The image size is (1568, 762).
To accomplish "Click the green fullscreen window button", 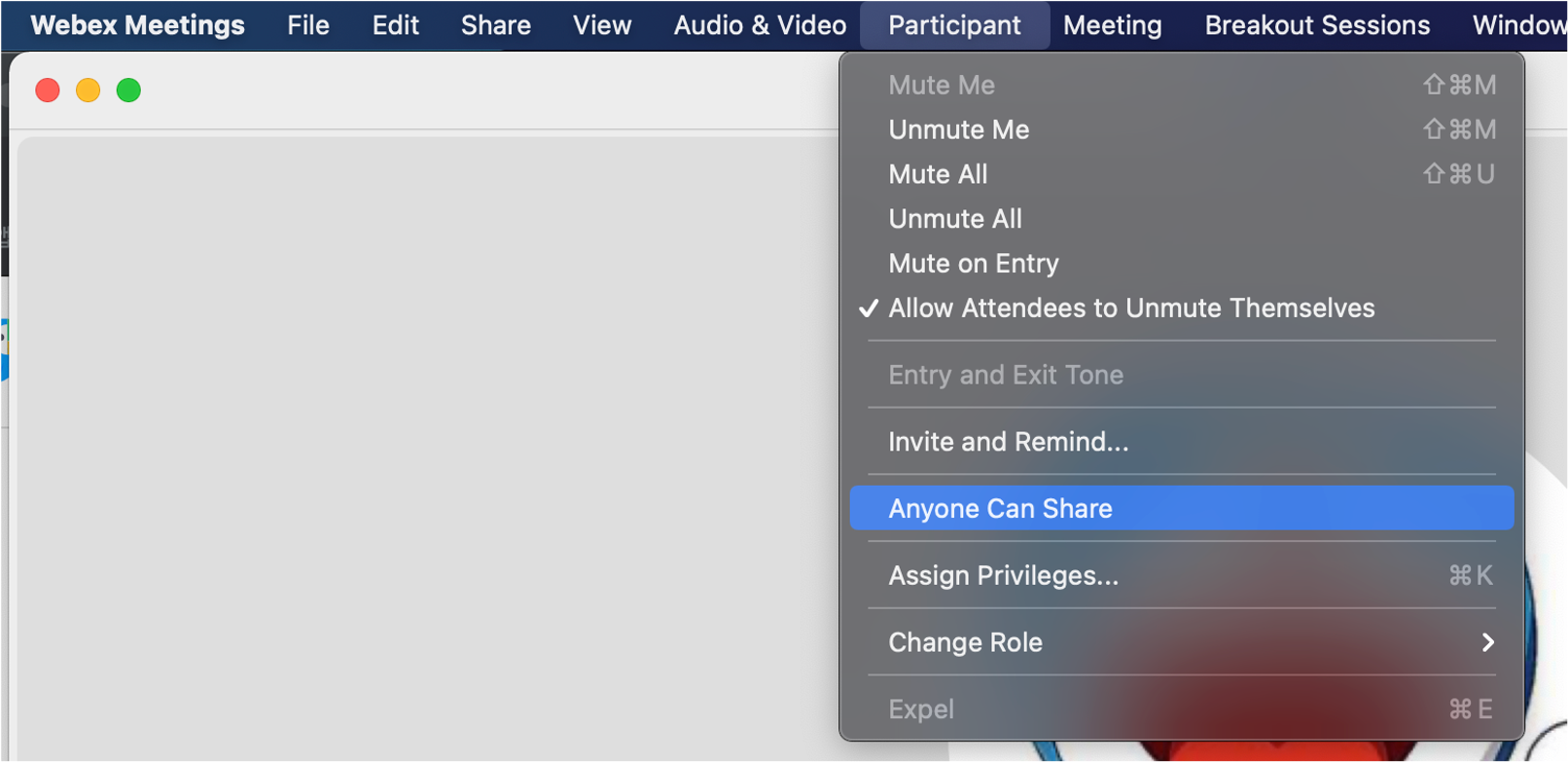I will pos(128,91).
